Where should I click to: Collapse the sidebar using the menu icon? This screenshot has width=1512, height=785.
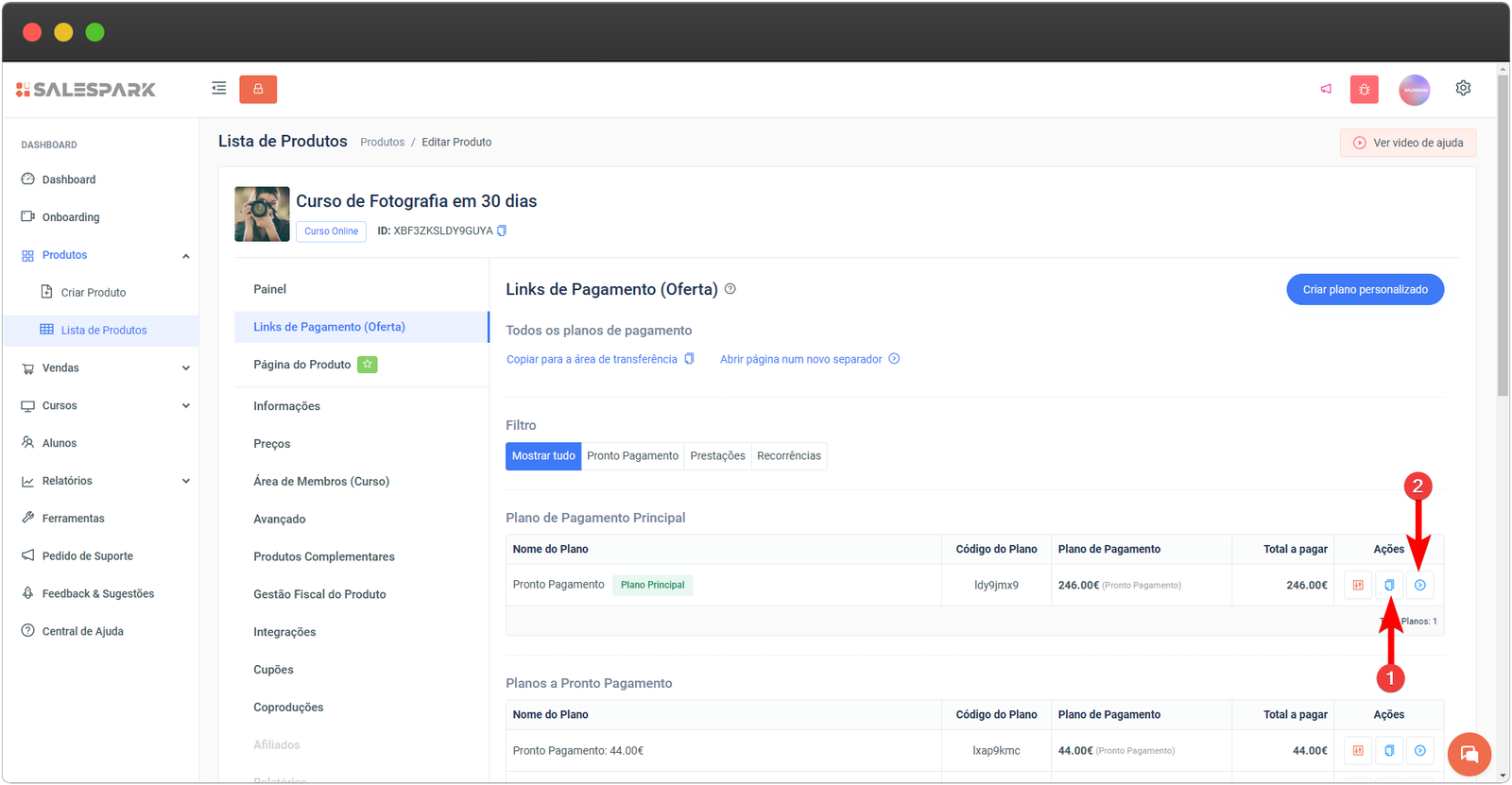[218, 89]
